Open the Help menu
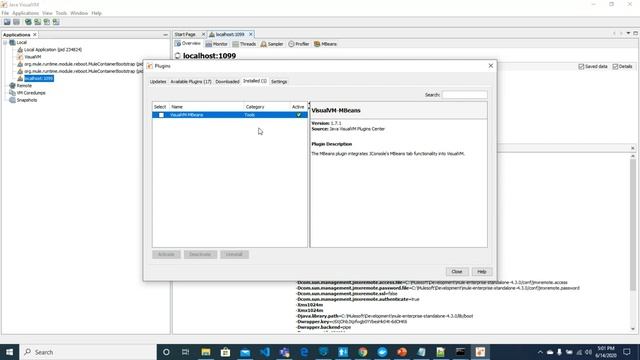640x360 pixels. click(97, 13)
